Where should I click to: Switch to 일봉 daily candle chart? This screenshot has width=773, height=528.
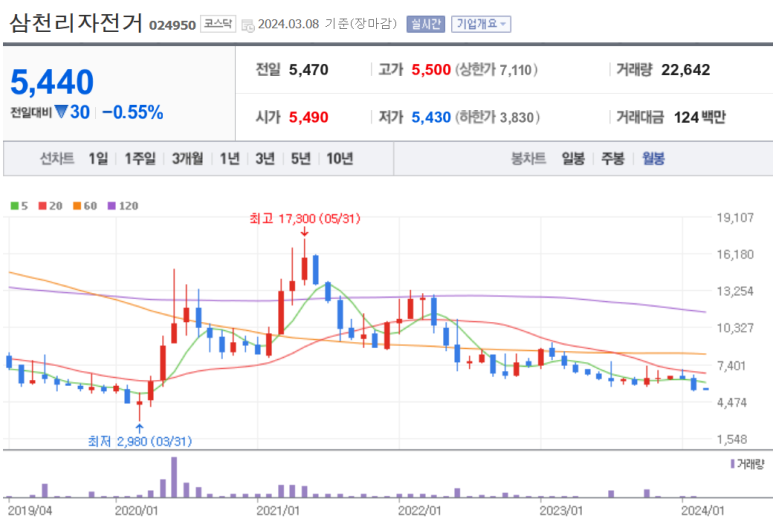[x=573, y=159]
